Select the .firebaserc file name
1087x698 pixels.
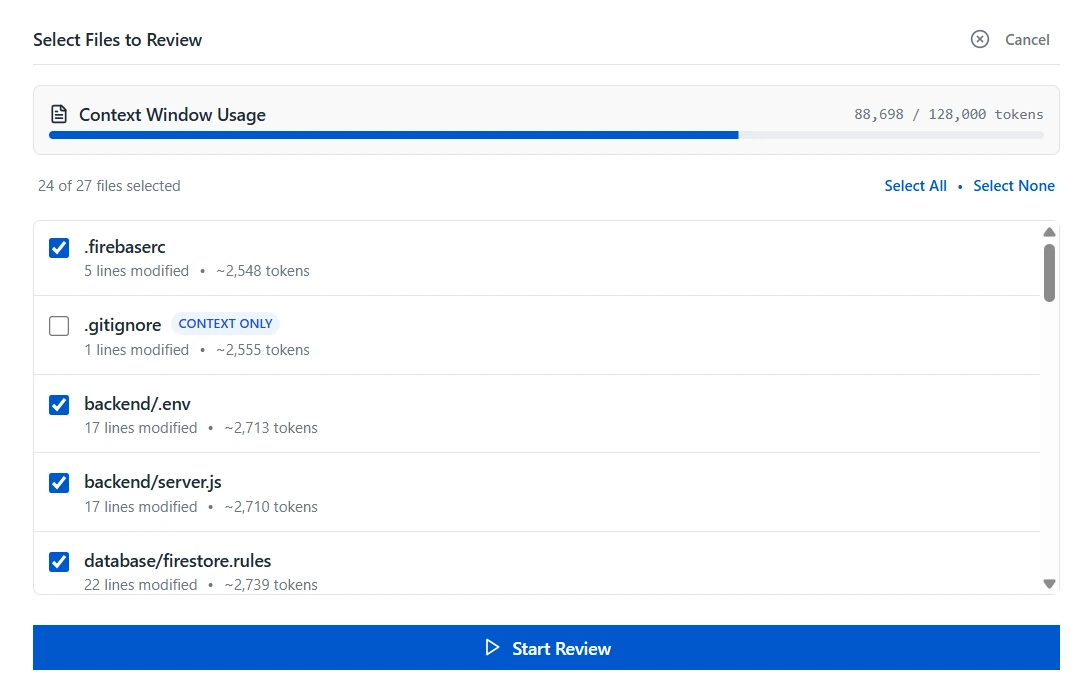(124, 246)
